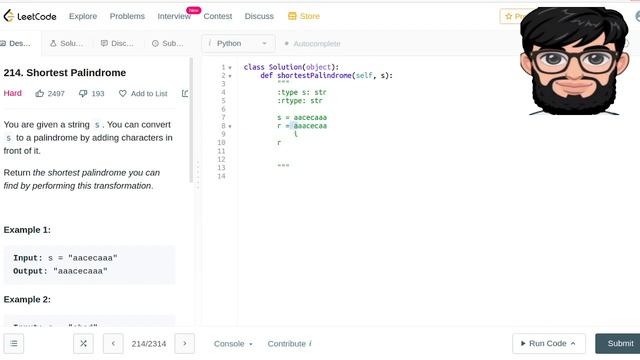This screenshot has height=360, width=640.
Task: Go to the Interview section
Action: (174, 16)
